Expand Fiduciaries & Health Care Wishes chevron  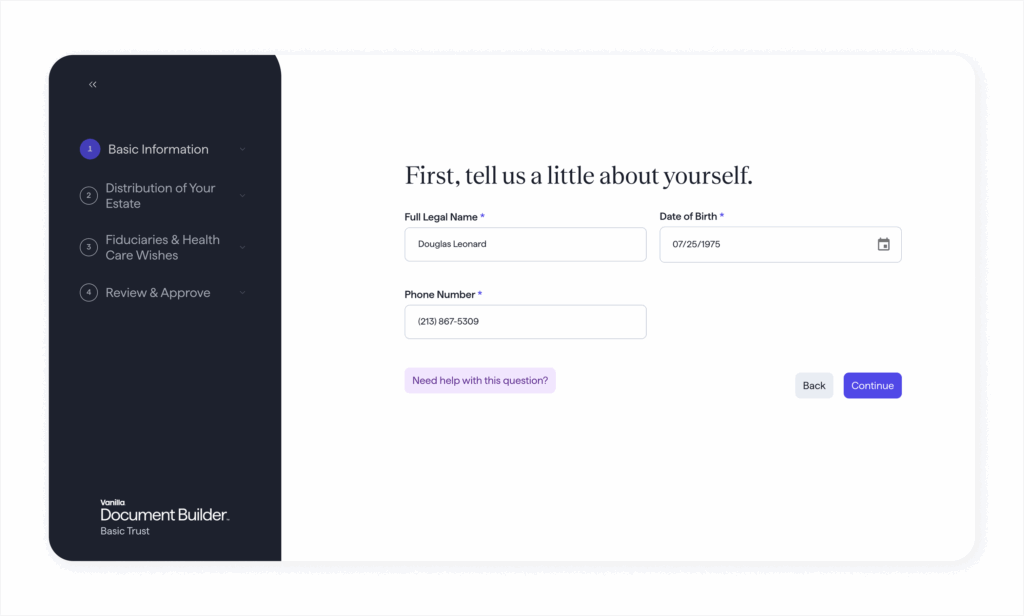click(242, 247)
